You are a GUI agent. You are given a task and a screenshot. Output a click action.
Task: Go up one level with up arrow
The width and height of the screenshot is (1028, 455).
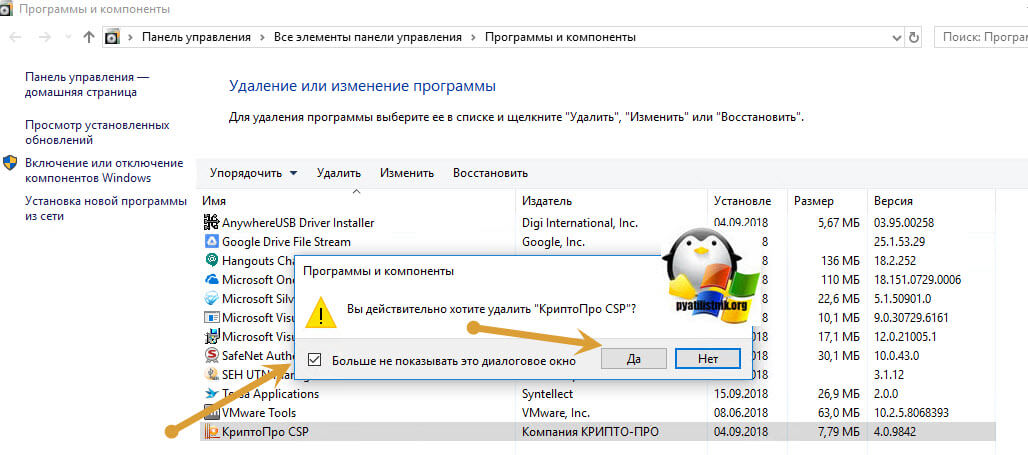point(89,37)
